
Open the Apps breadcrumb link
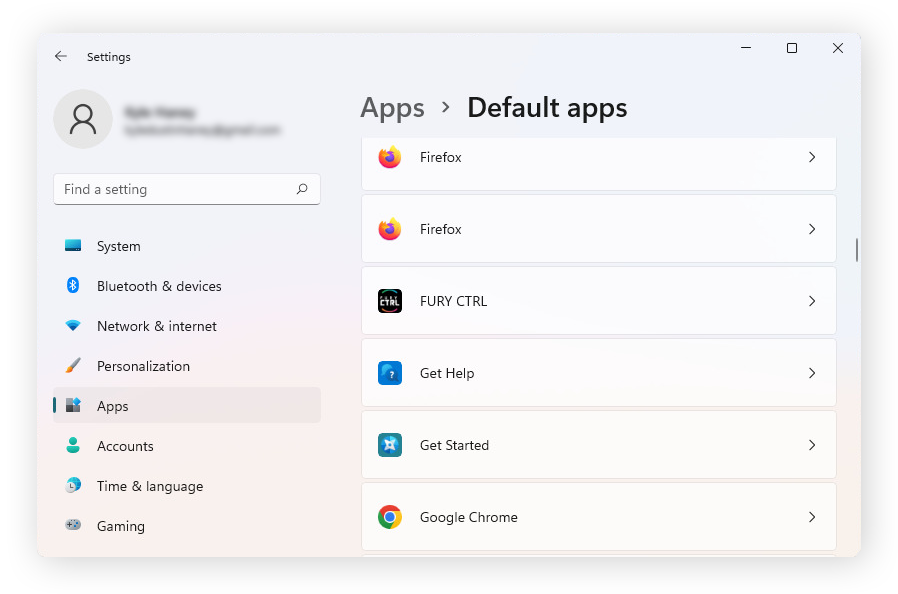point(392,108)
